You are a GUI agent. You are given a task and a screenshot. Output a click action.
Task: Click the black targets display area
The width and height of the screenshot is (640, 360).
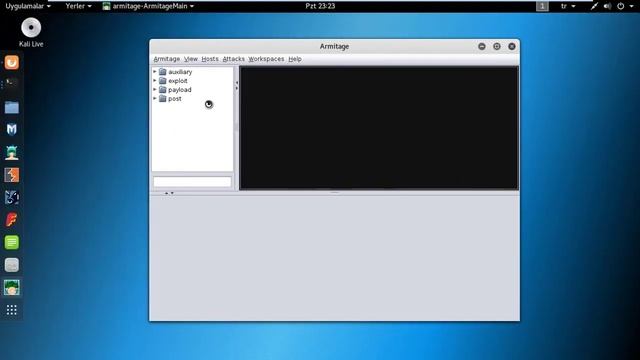pos(379,128)
